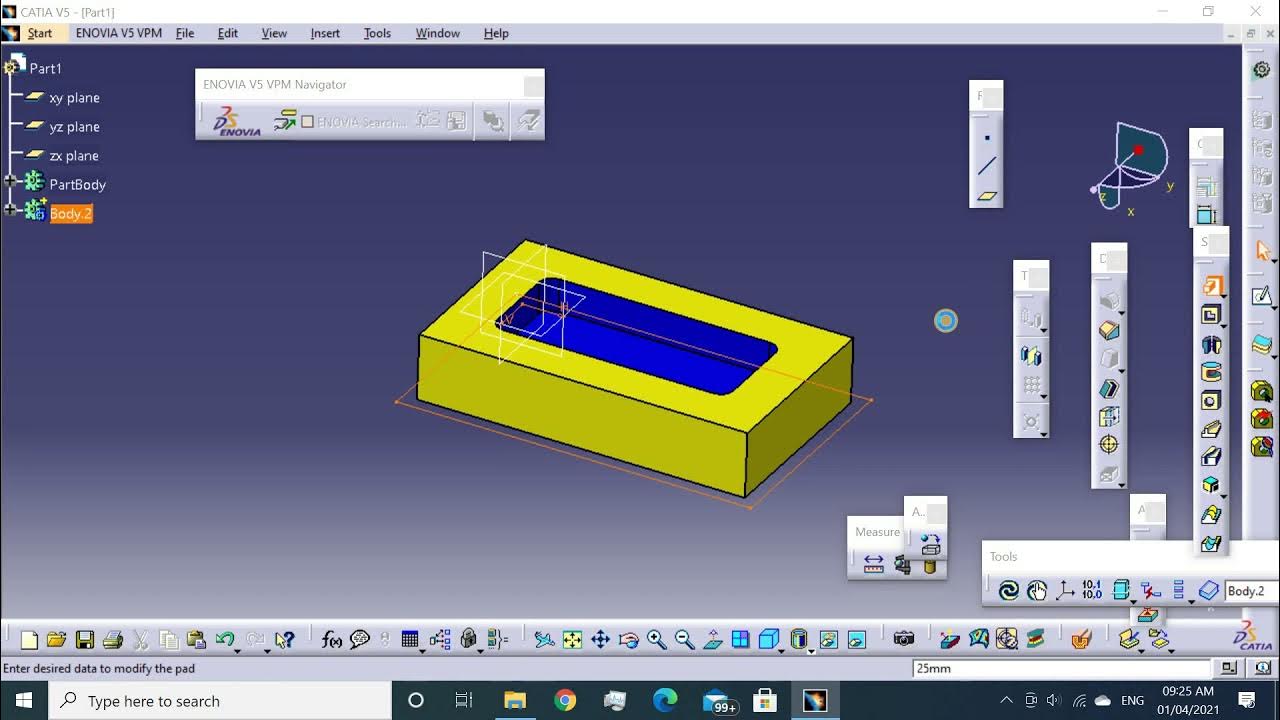Activate the Select arrow tool
The height and width of the screenshot is (720, 1280).
pyautogui.click(x=1262, y=250)
